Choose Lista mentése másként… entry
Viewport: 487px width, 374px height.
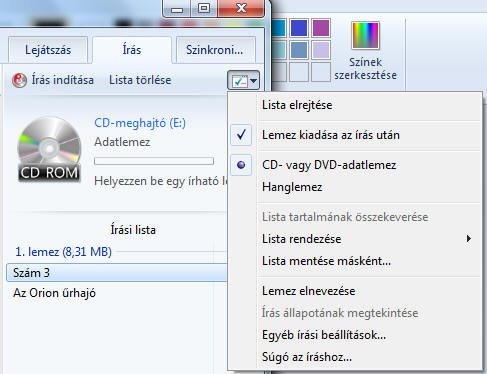355,261
